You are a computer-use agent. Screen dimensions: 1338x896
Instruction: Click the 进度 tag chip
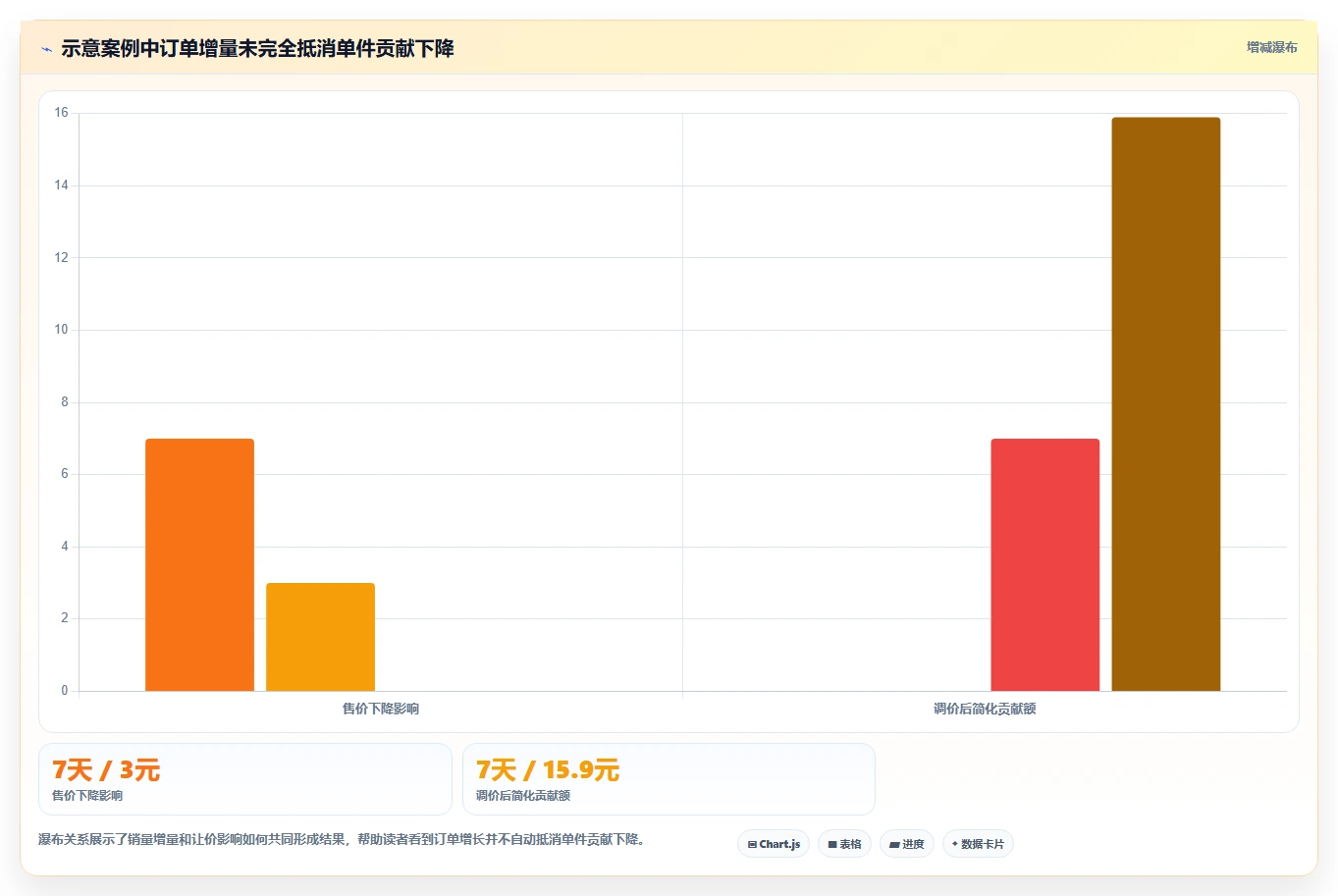tap(907, 844)
